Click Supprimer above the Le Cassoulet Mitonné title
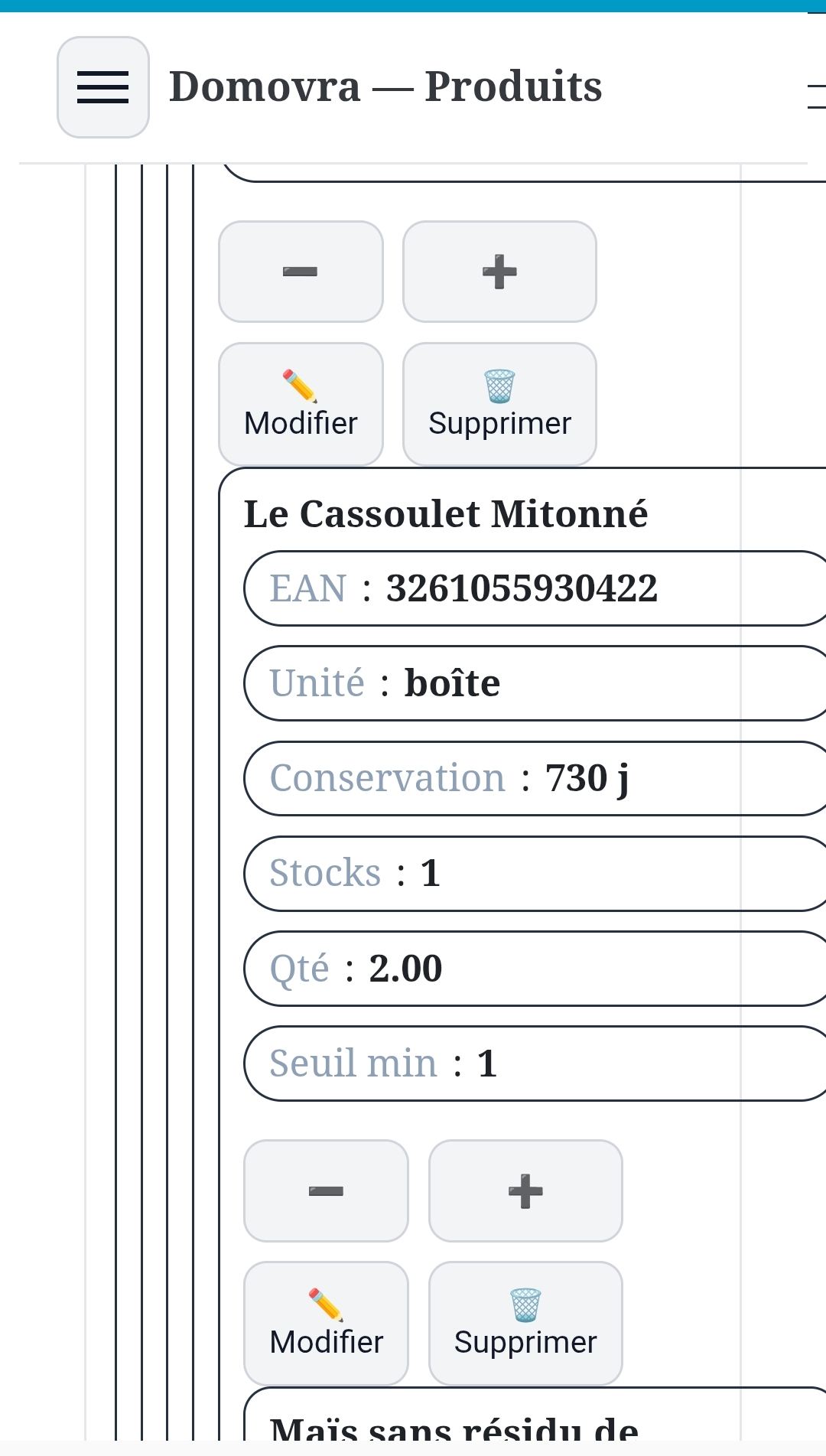 pyautogui.click(x=499, y=404)
